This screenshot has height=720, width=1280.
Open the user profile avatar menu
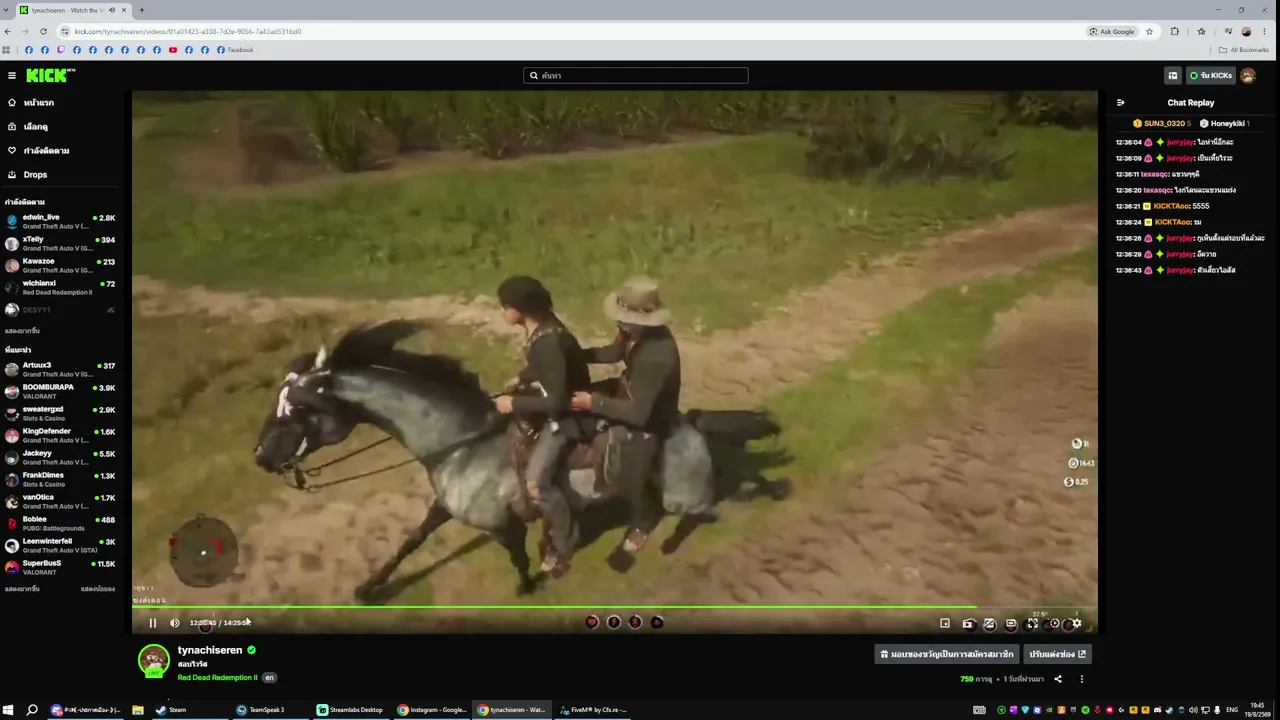pos(1248,75)
